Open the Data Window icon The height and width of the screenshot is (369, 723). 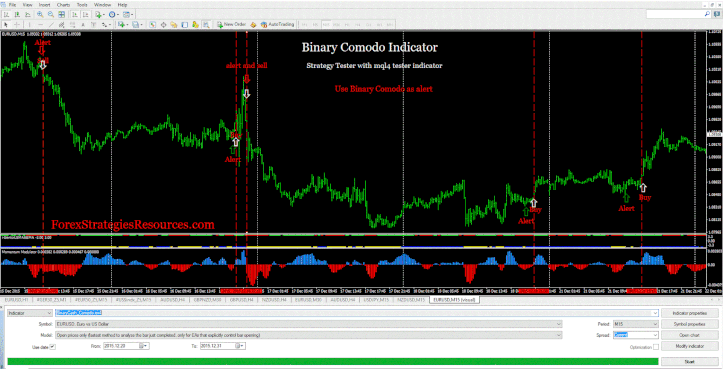[x=163, y=24]
